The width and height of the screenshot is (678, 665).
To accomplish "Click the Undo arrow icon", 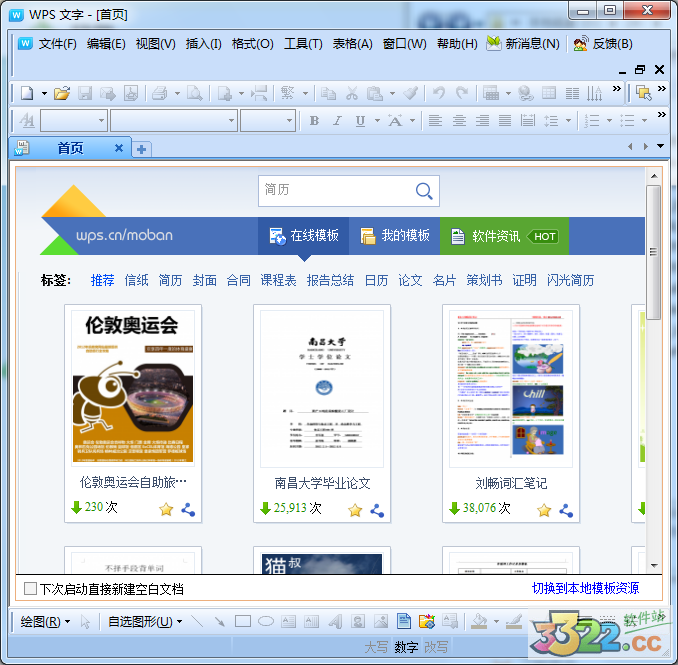I will 439,93.
